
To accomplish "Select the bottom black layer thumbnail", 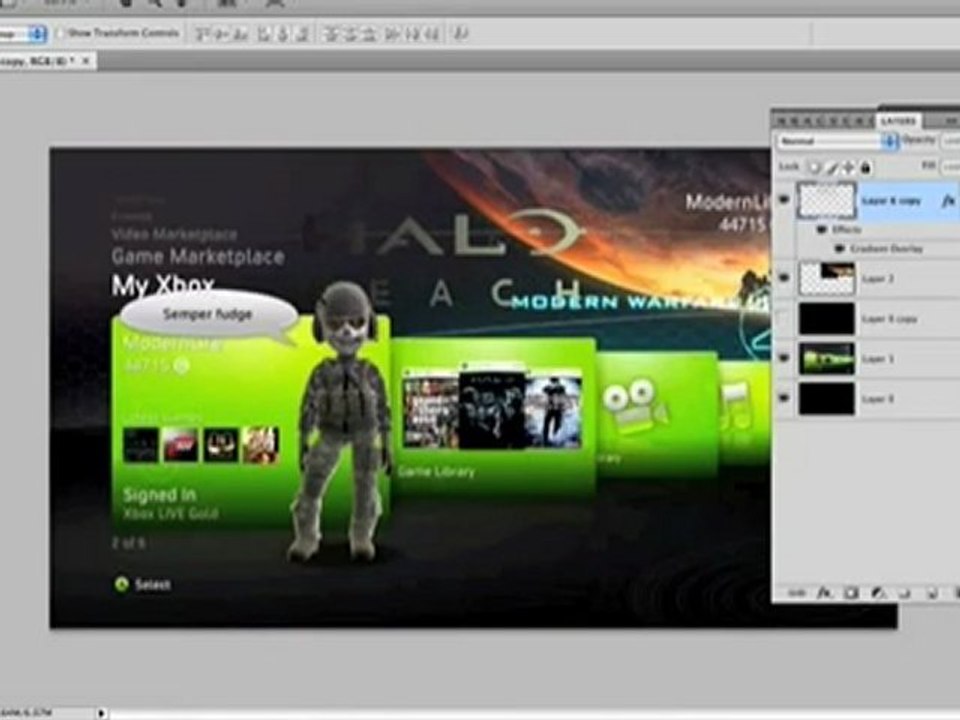I will coord(827,399).
